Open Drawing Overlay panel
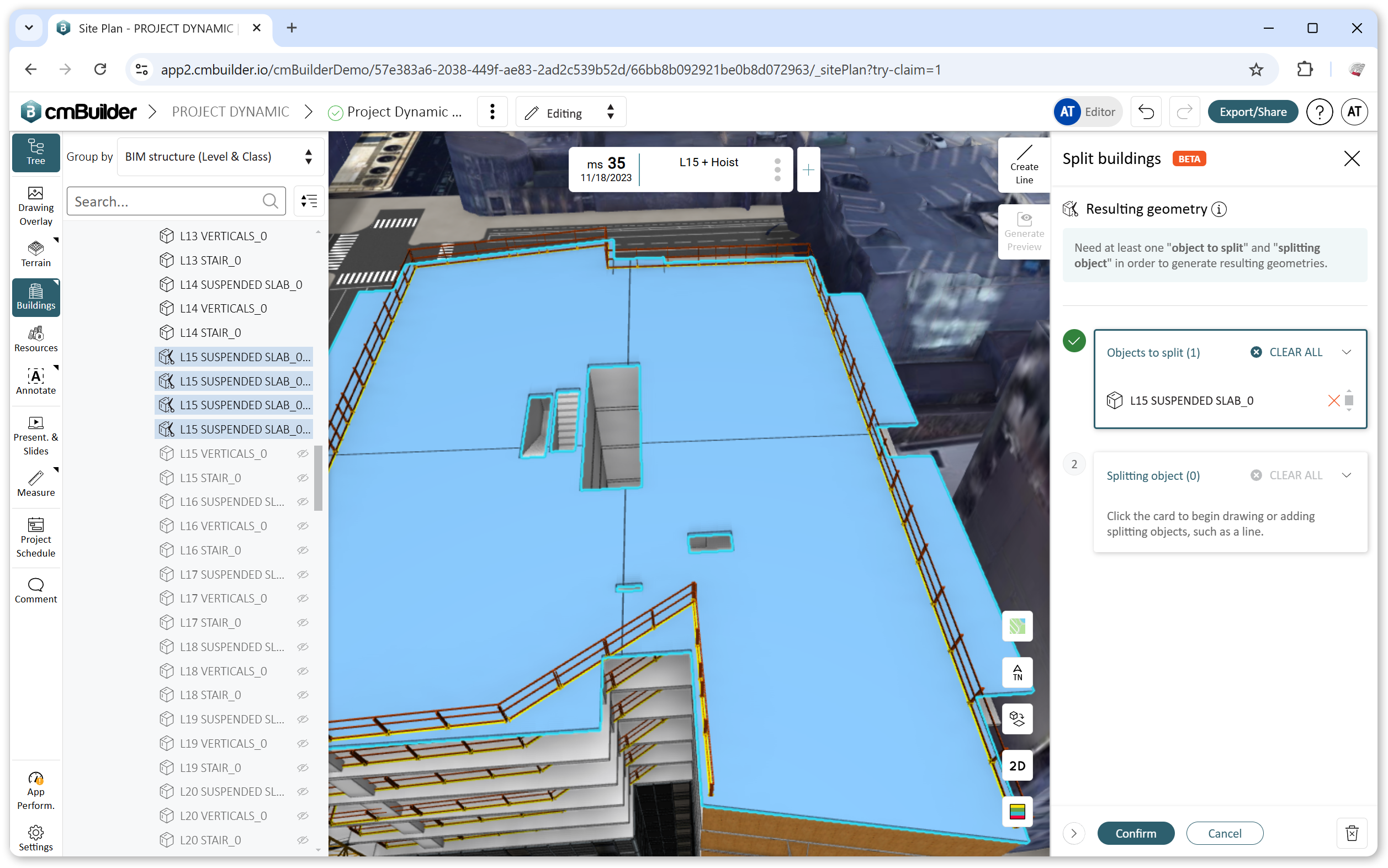This screenshot has height=868, width=1388. click(35, 205)
